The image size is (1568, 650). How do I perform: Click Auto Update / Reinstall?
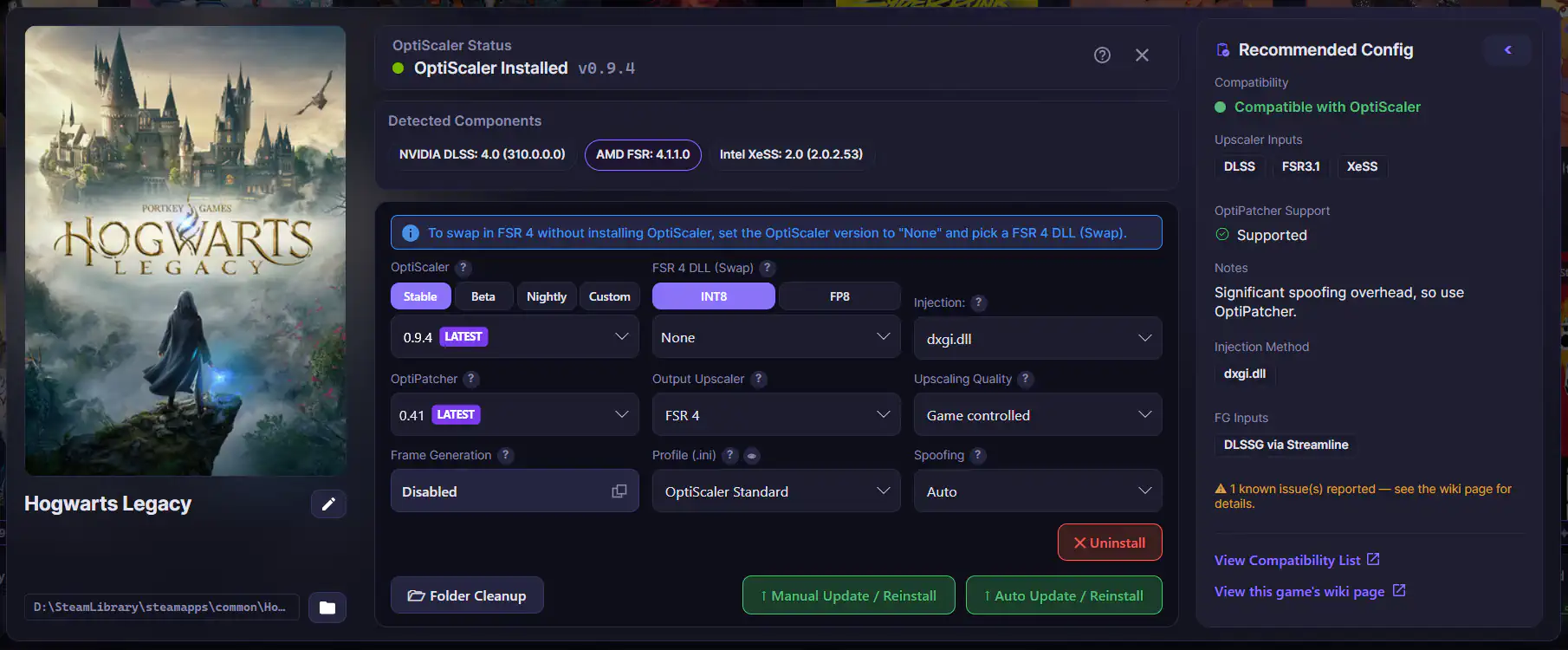(x=1064, y=595)
